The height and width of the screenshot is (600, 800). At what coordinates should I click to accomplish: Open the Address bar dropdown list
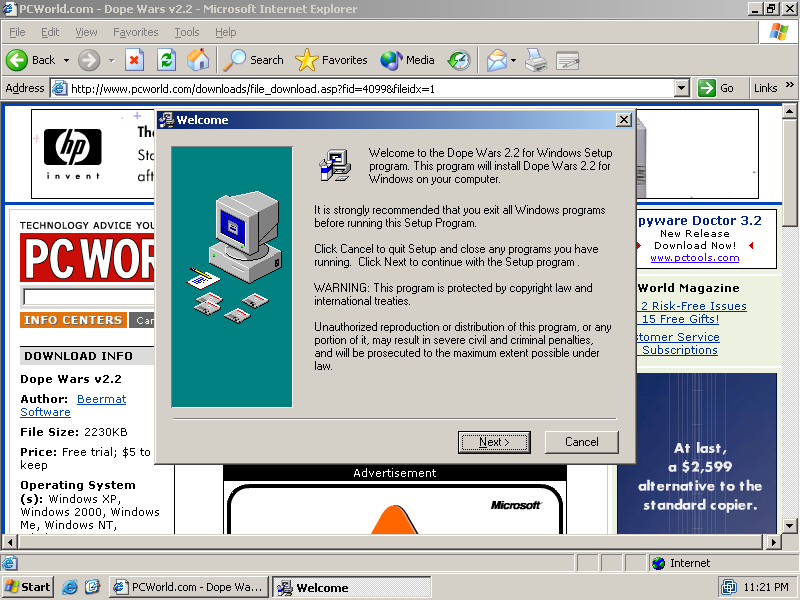(682, 88)
